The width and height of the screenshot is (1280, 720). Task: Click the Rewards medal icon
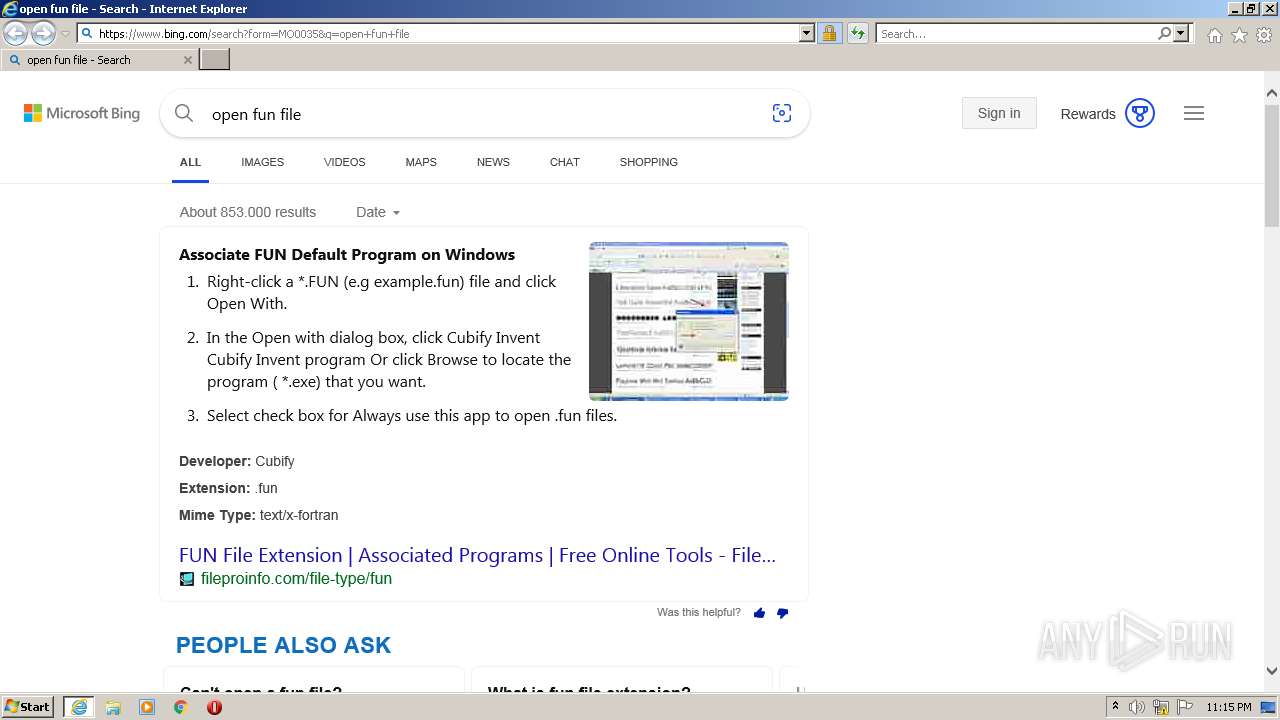click(x=1140, y=113)
